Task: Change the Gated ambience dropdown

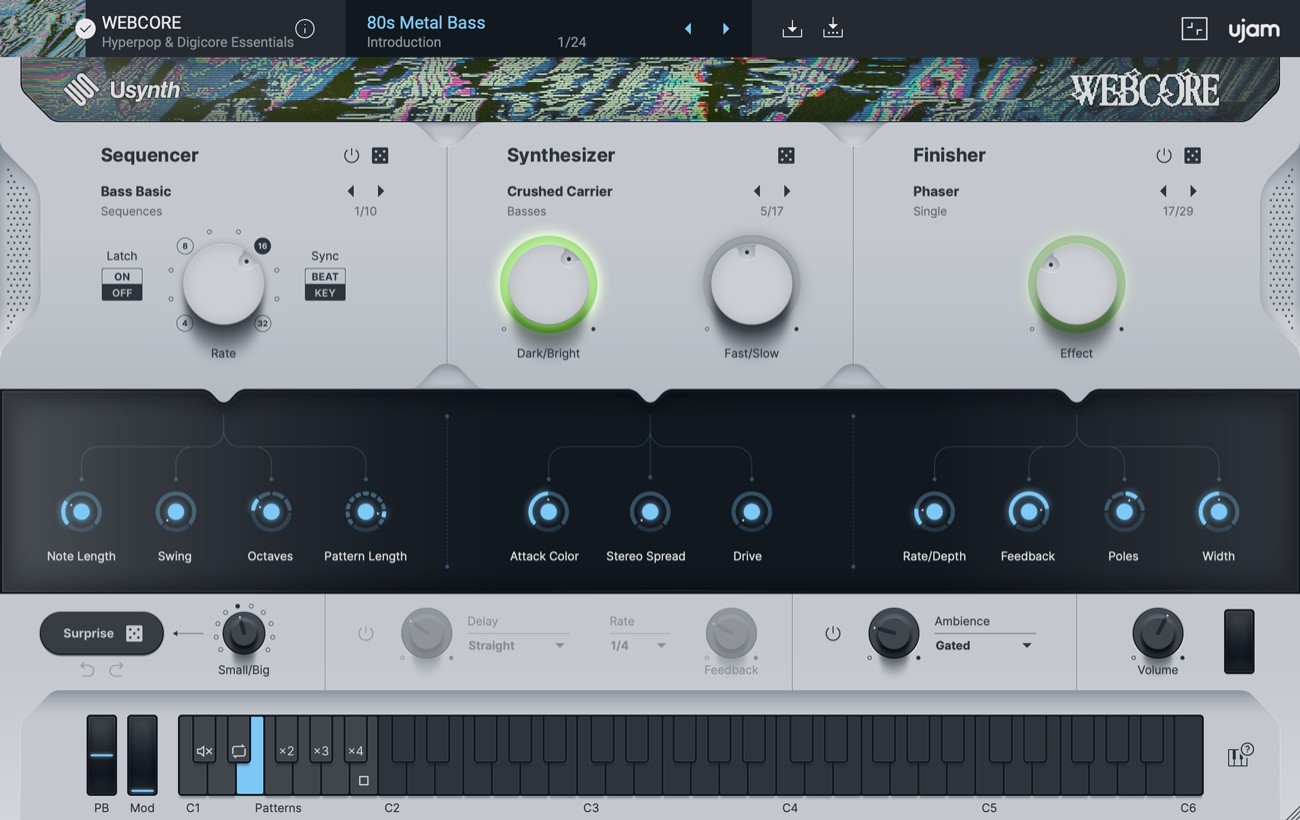Action: tap(984, 645)
